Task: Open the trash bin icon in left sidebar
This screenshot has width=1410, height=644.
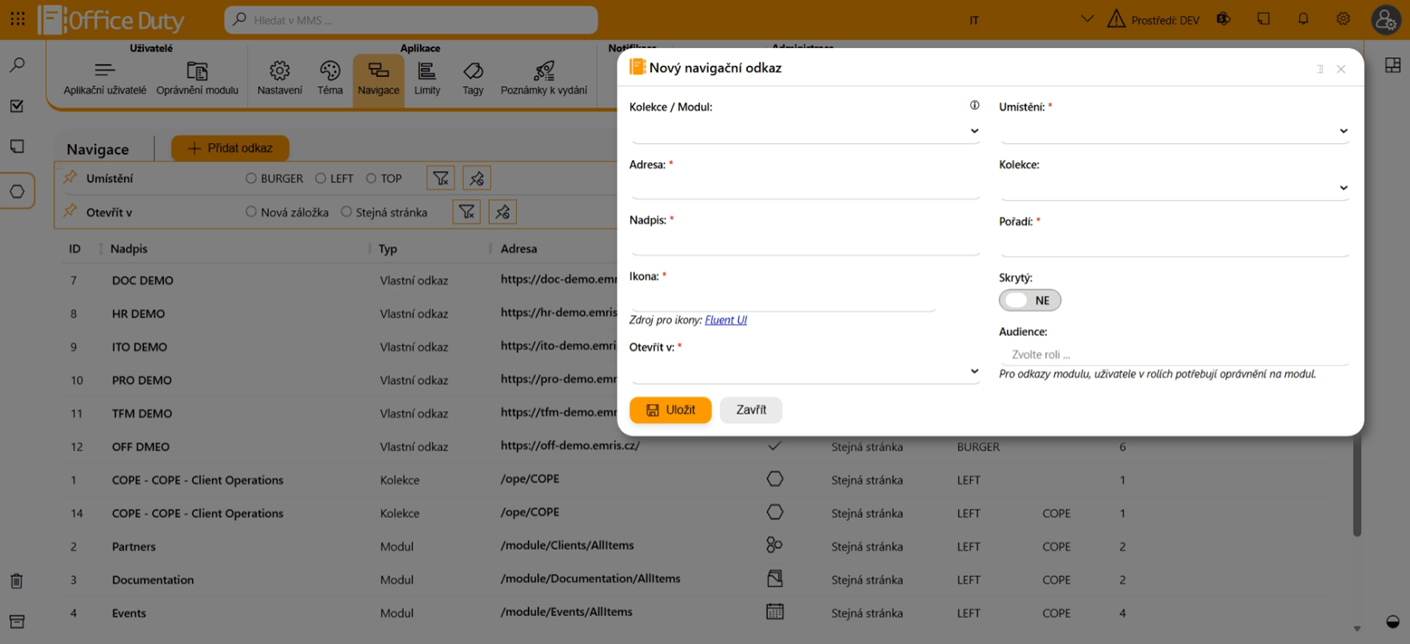Action: click(x=17, y=581)
